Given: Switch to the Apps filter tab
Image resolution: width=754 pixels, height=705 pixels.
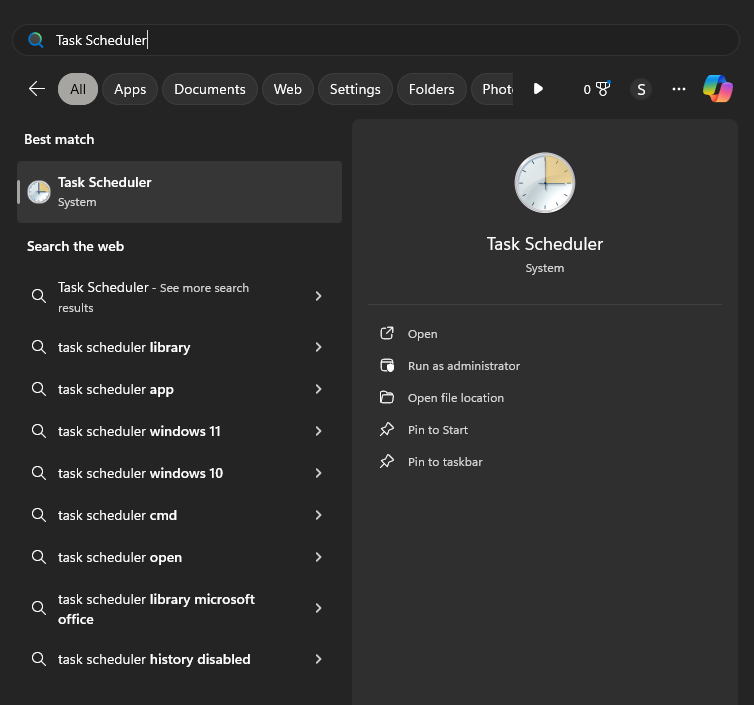Looking at the screenshot, I should pos(130,89).
